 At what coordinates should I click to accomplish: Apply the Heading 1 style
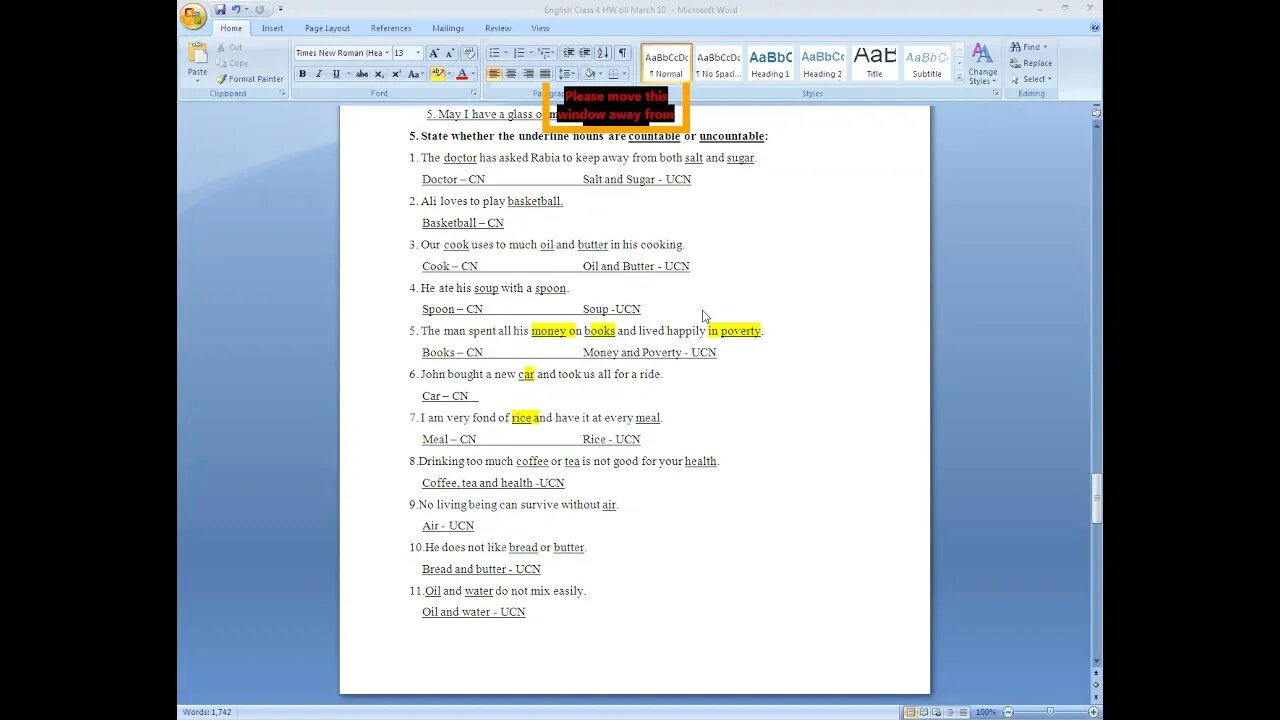(770, 63)
